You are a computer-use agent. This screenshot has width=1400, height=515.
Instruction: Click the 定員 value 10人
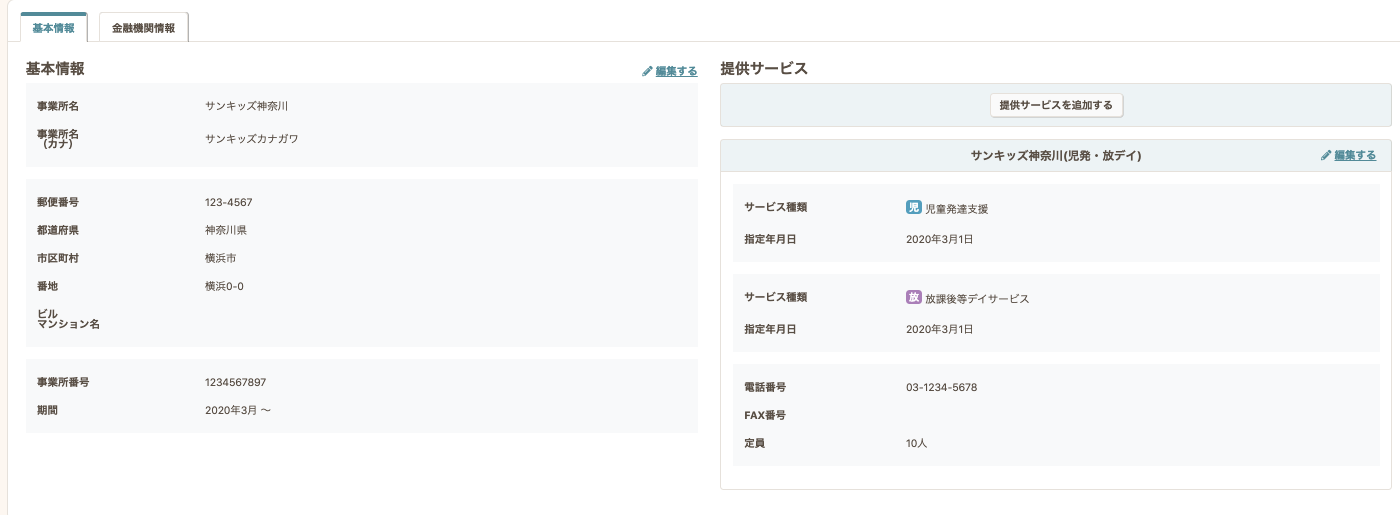click(916, 443)
